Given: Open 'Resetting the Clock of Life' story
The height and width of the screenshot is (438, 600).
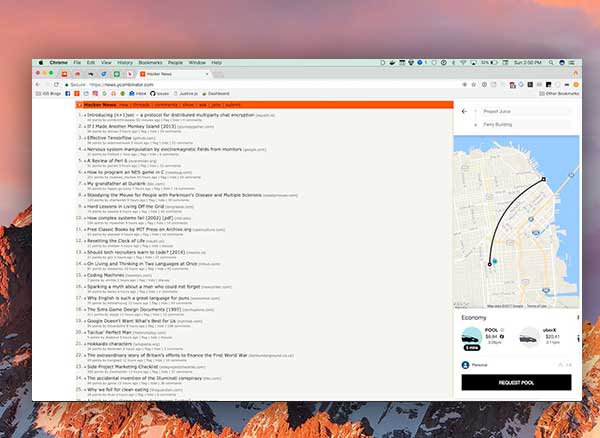Looking at the screenshot, I should [116, 241].
